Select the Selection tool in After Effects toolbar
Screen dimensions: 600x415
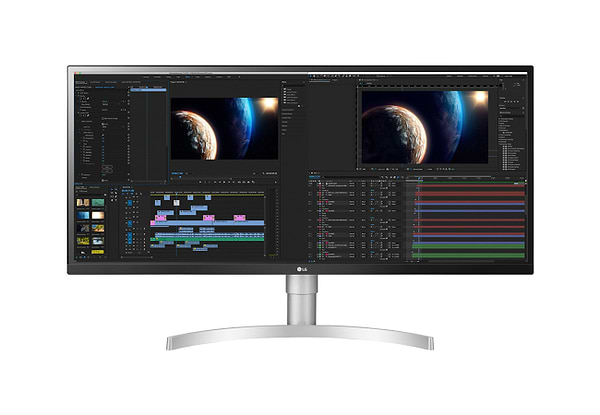(312, 77)
